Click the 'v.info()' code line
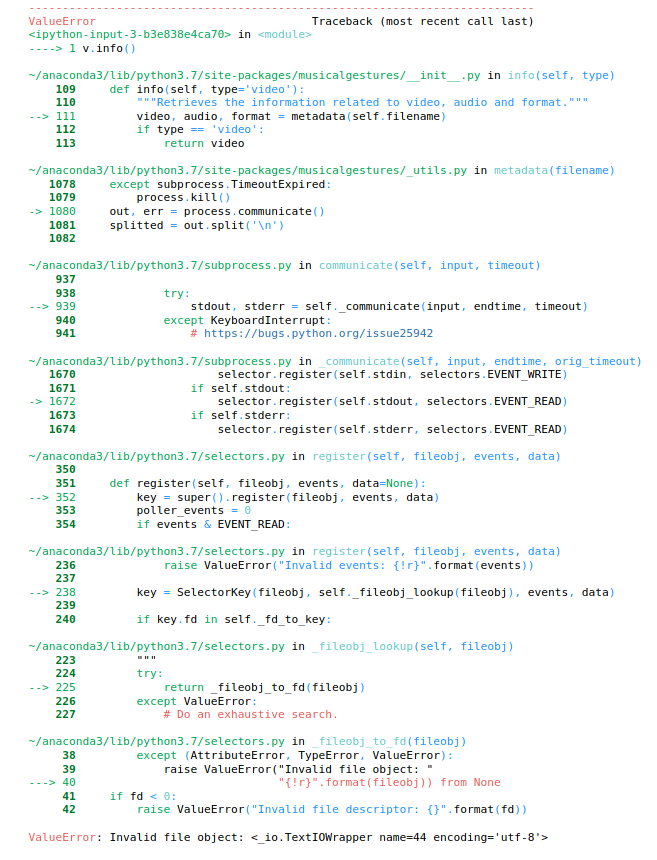Image resolution: width=657 pixels, height=860 pixels. 109,48
